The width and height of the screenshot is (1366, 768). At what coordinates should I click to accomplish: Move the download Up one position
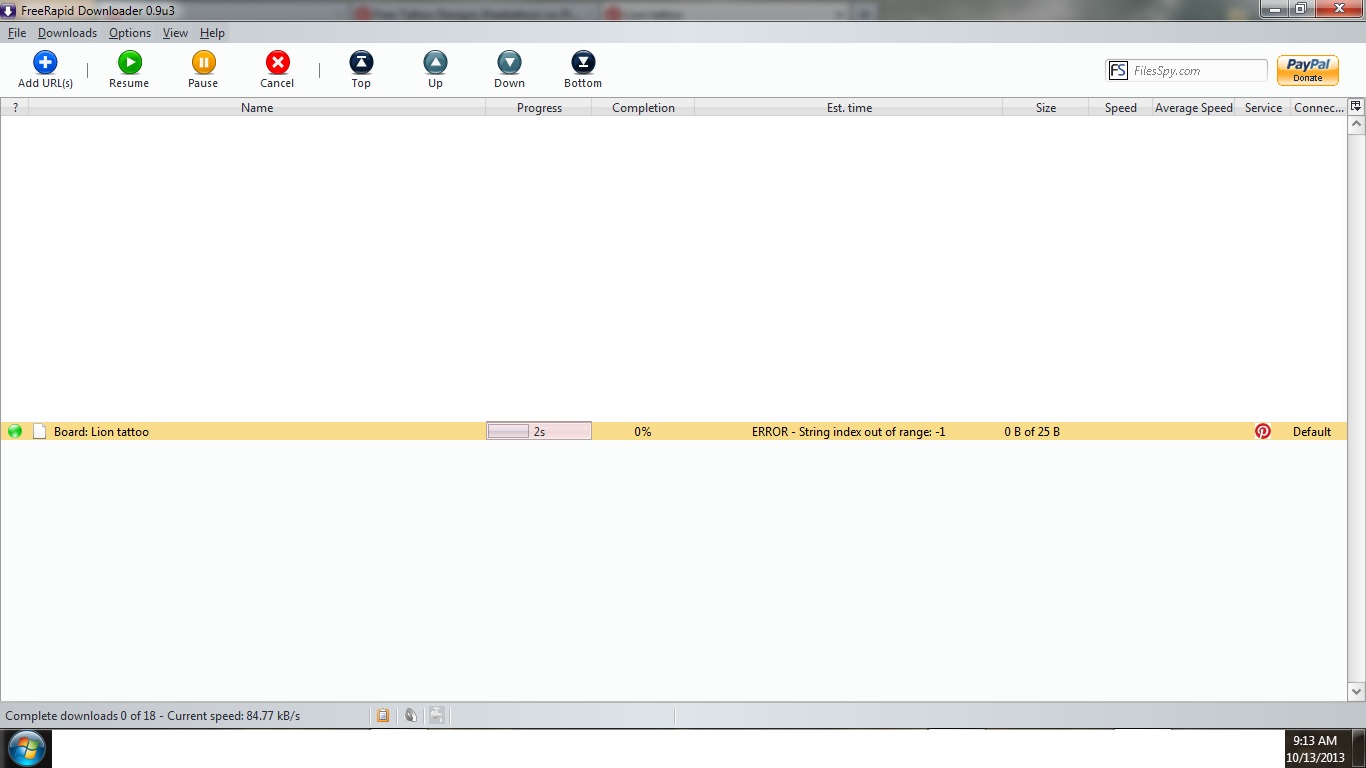(435, 63)
